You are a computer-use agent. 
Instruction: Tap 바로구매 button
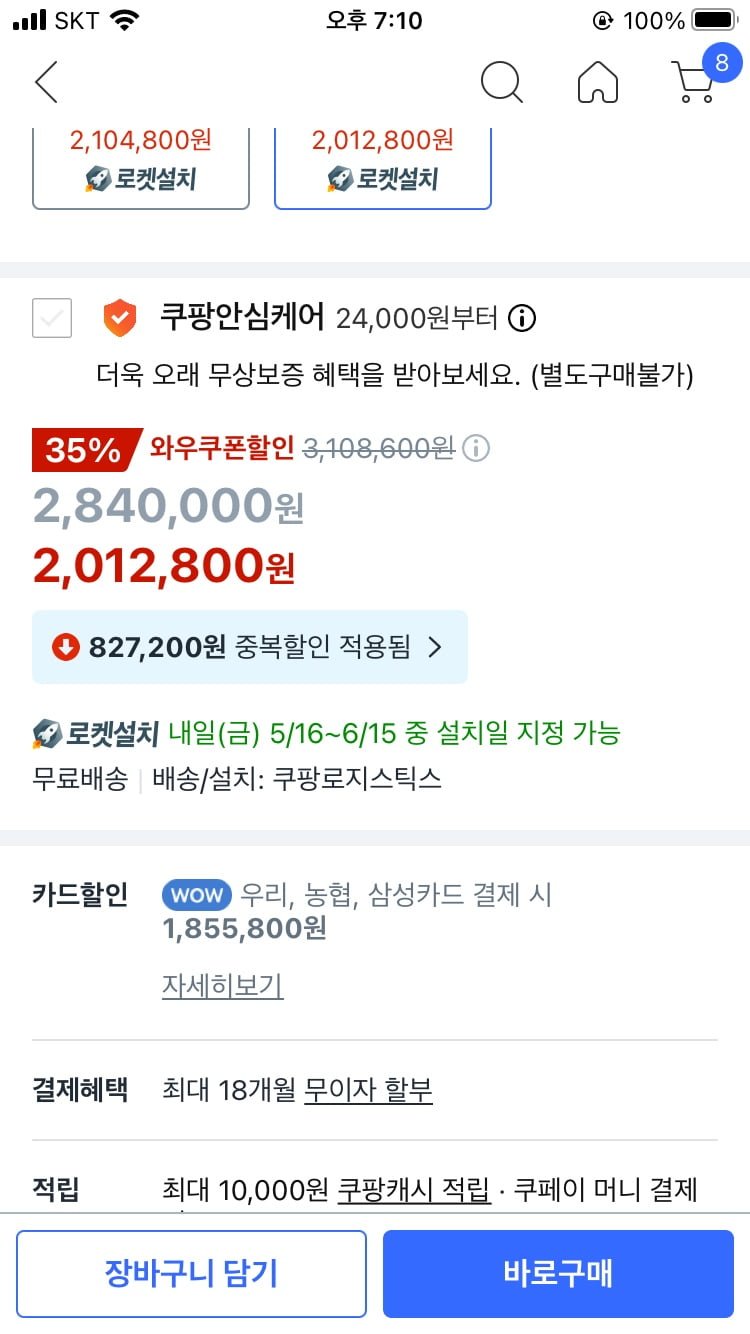(x=558, y=1274)
